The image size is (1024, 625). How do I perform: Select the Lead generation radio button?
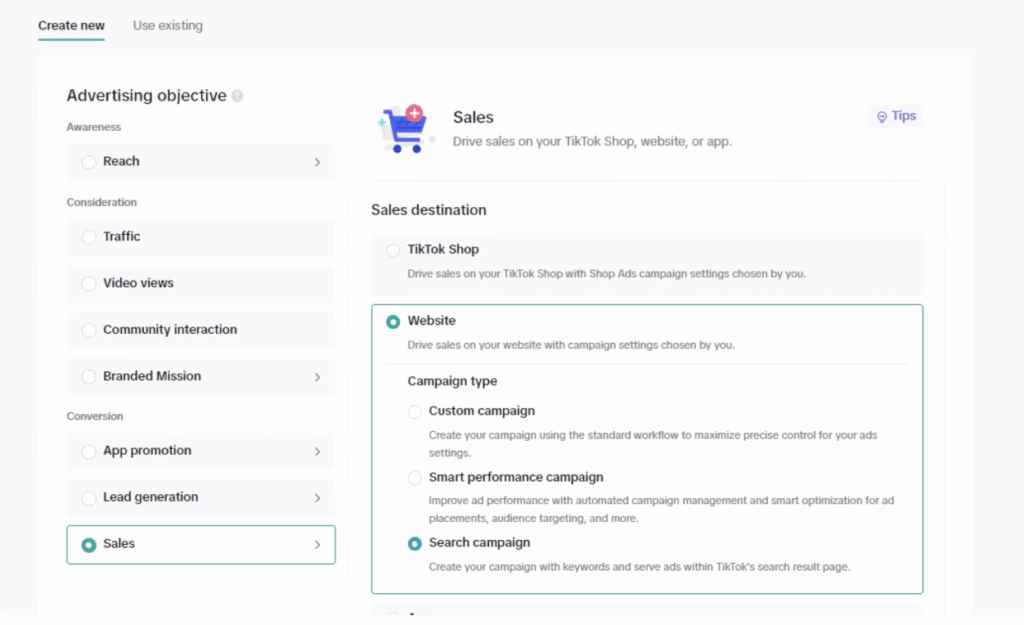(x=89, y=498)
